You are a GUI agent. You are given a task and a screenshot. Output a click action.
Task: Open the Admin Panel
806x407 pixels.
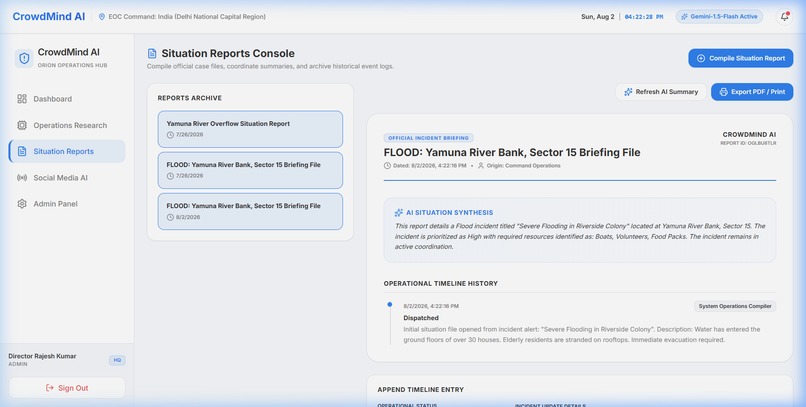[x=67, y=204]
